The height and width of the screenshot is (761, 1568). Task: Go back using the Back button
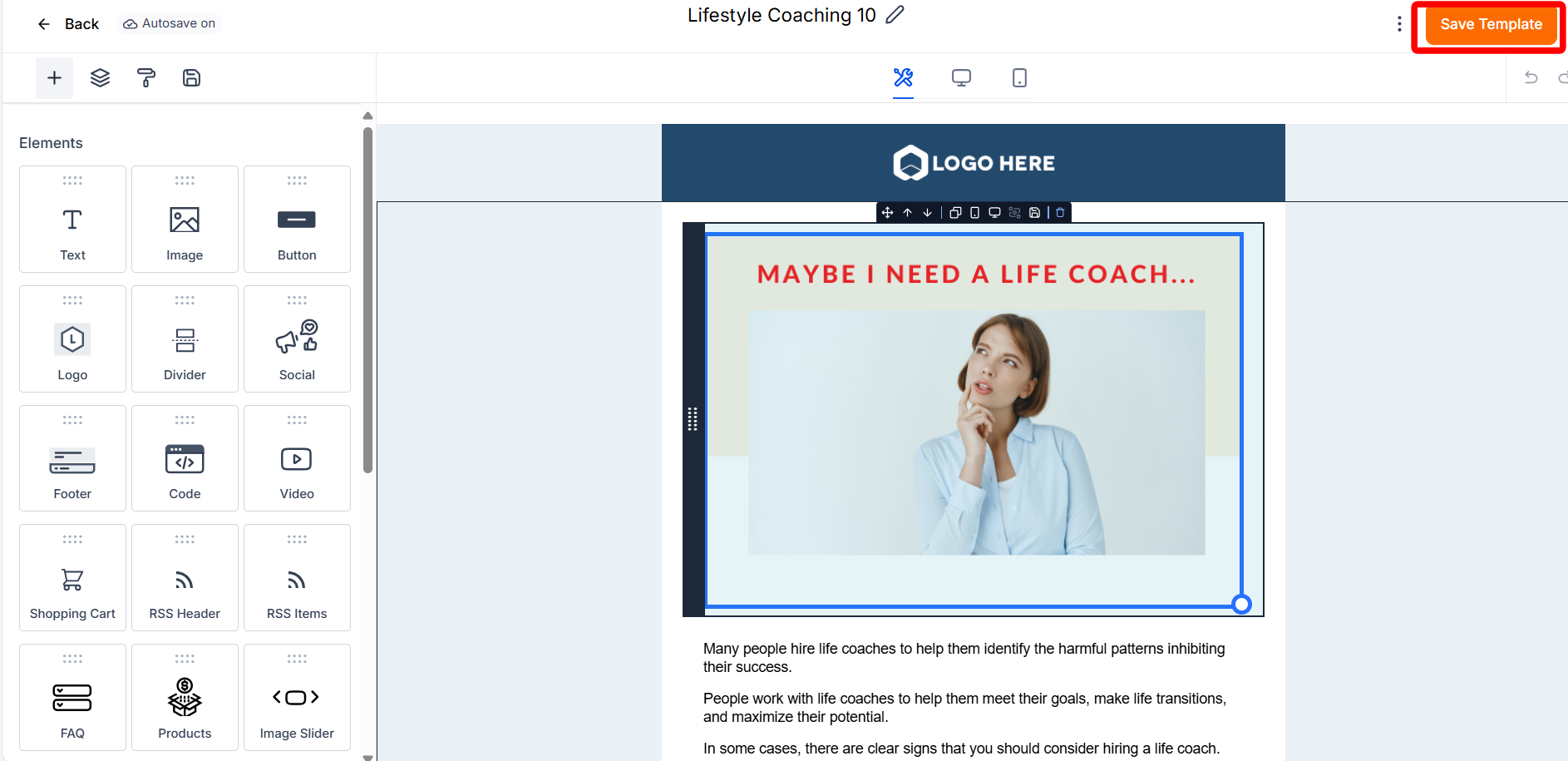pyautogui.click(x=68, y=24)
